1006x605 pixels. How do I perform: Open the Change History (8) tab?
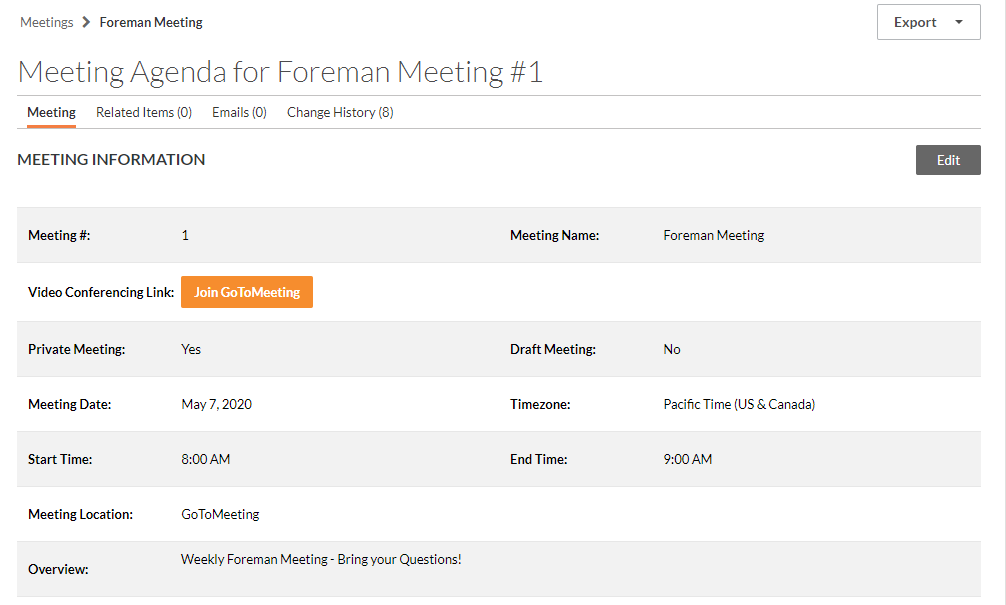pyautogui.click(x=340, y=112)
